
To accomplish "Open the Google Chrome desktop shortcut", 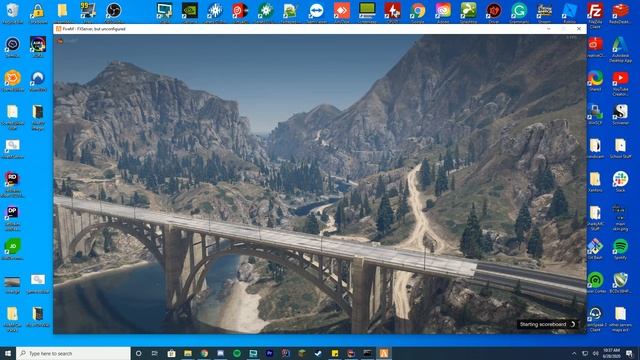I will [418, 11].
